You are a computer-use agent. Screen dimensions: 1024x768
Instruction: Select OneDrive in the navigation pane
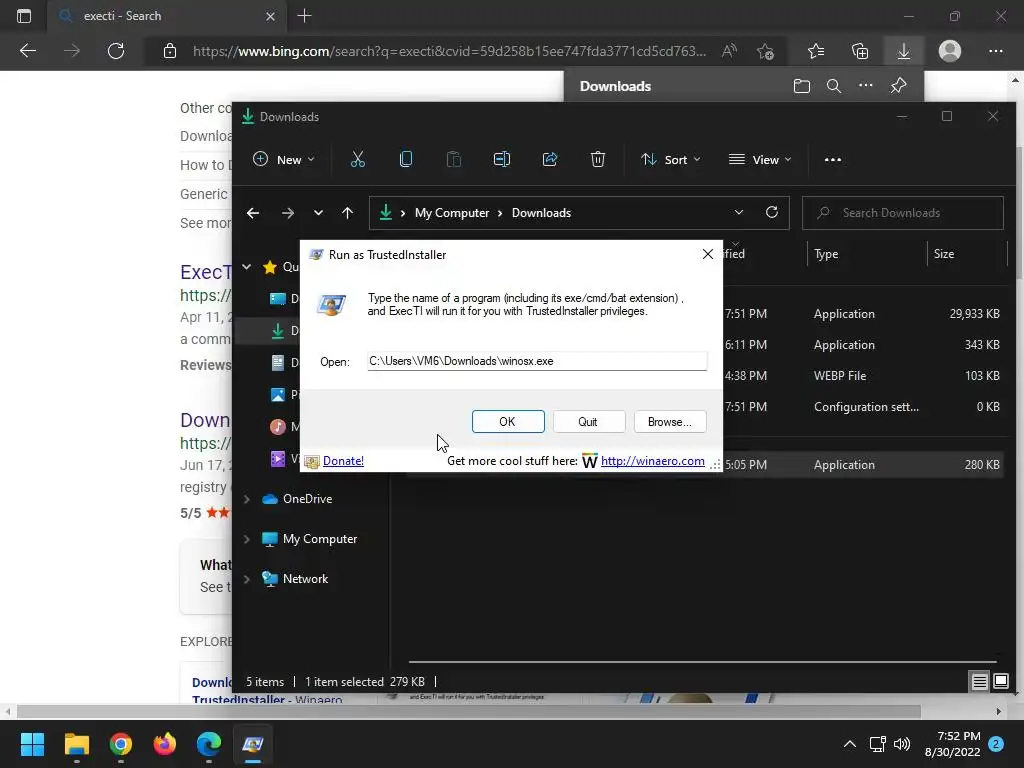click(x=307, y=499)
